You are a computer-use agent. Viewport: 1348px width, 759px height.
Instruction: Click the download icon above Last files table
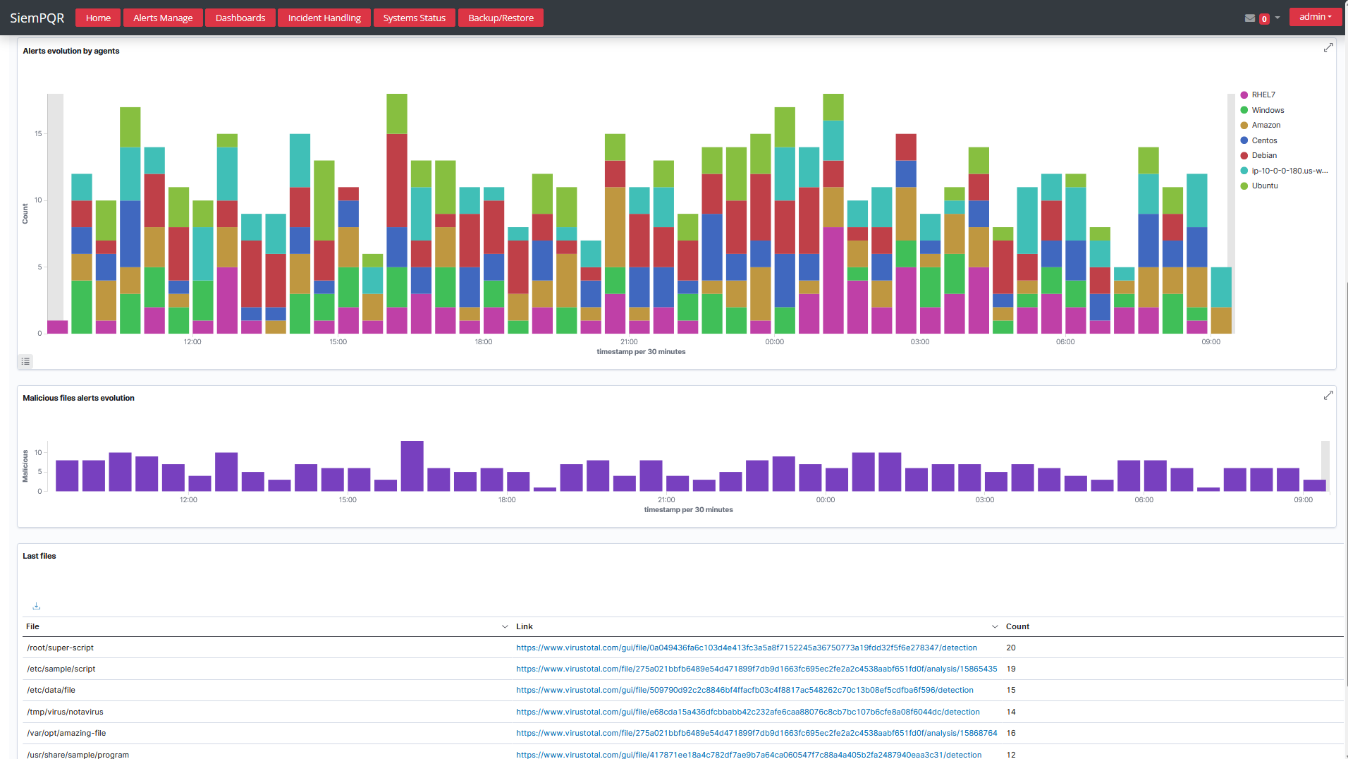(36, 606)
